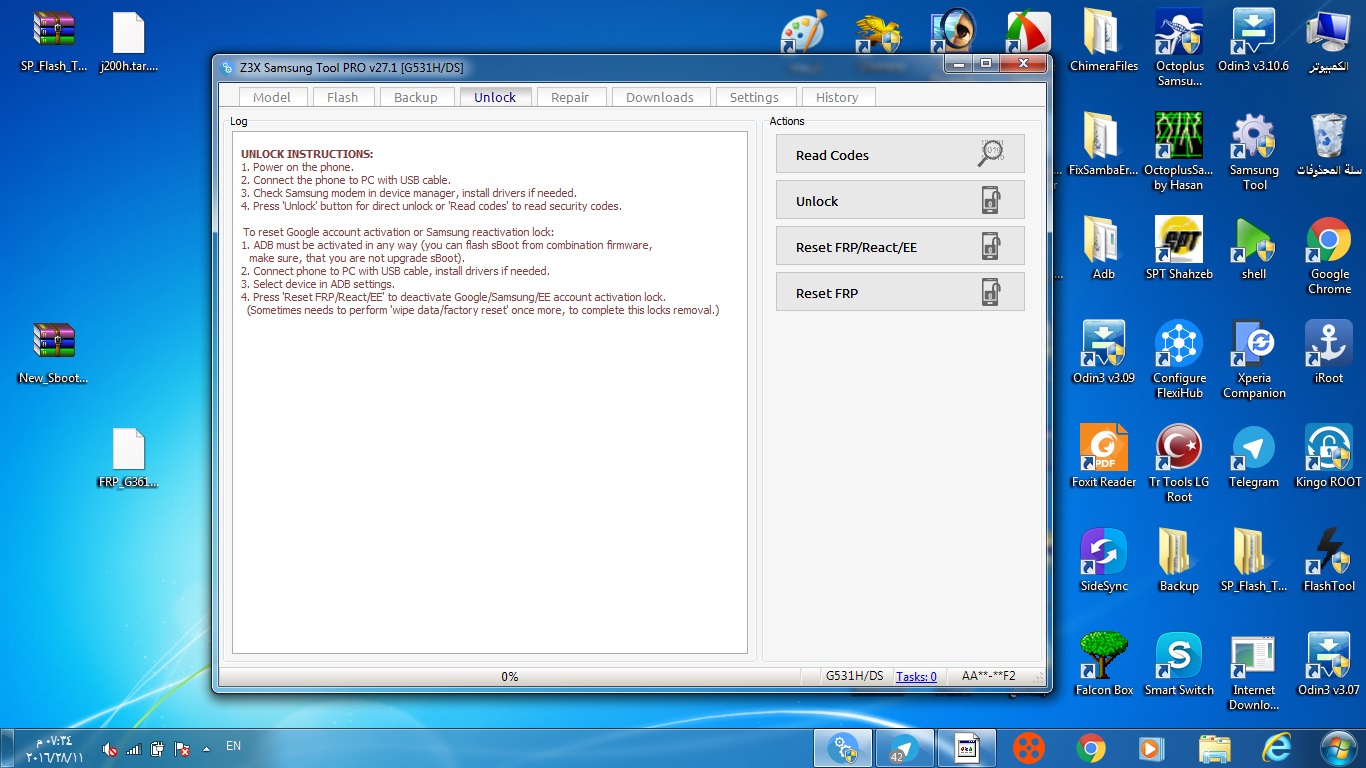View the History tab
Viewport: 1366px width, 768px height.
[x=837, y=97]
